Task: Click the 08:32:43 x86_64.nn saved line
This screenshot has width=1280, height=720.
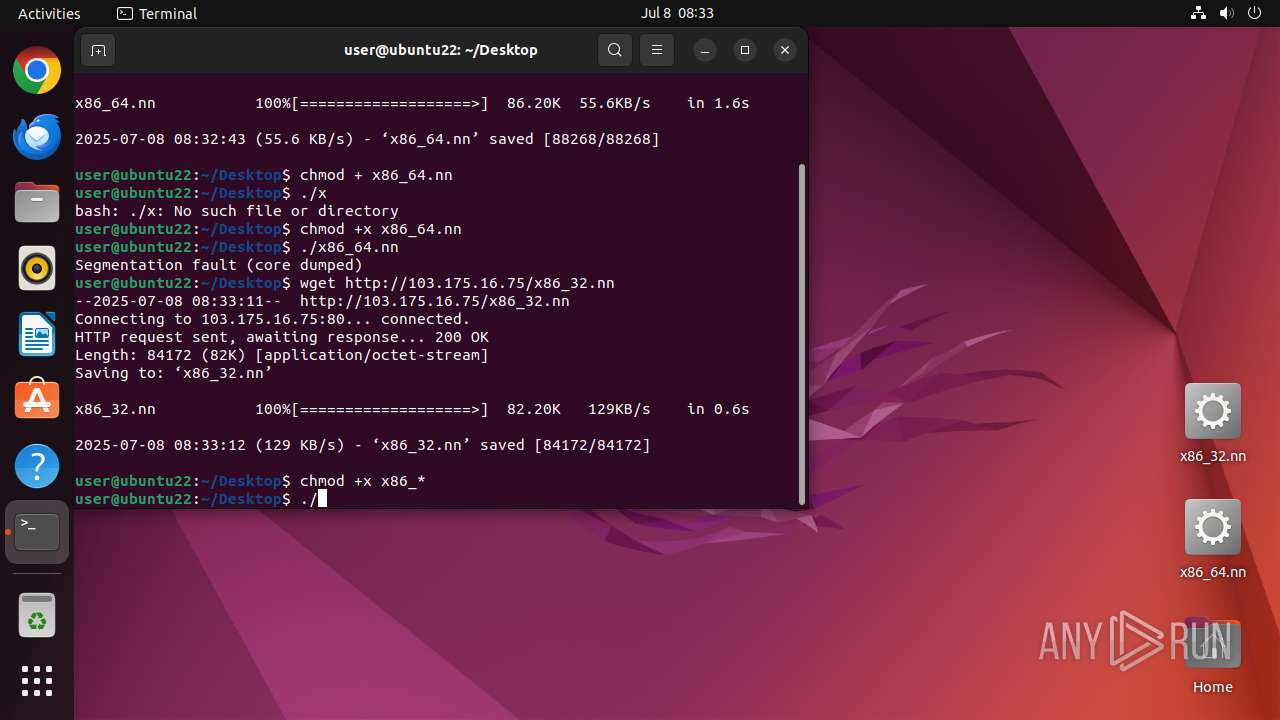Action: coord(367,139)
